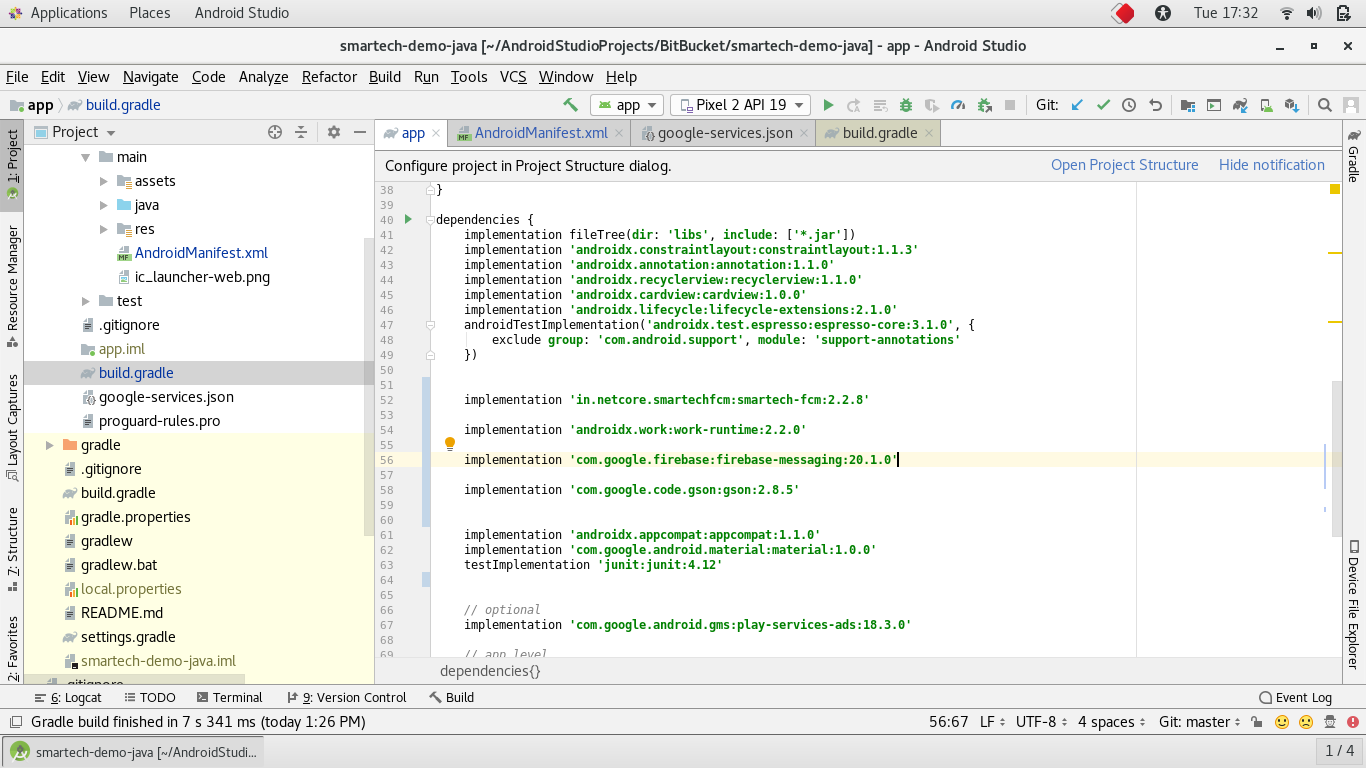Image resolution: width=1366 pixels, height=768 pixels.
Task: Click Scroll from Source target icon
Action: (x=275, y=132)
